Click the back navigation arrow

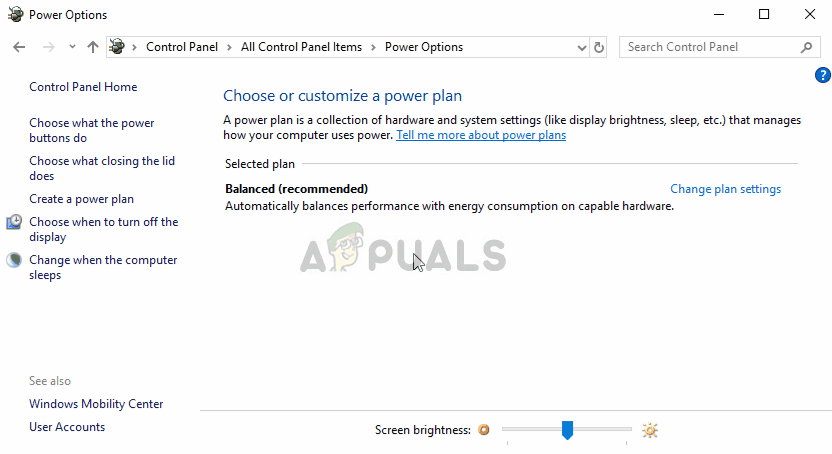20,47
